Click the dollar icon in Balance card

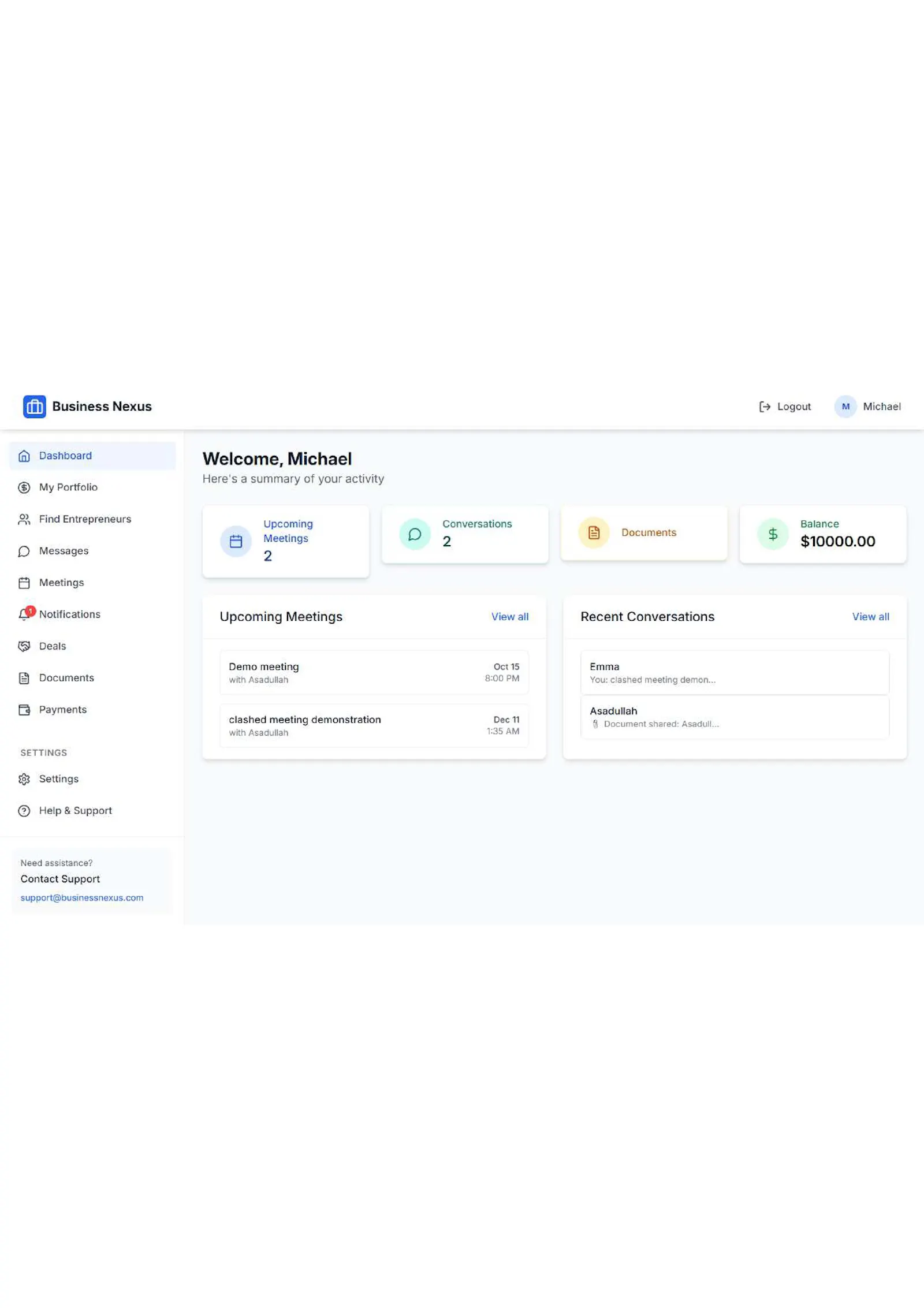(773, 534)
